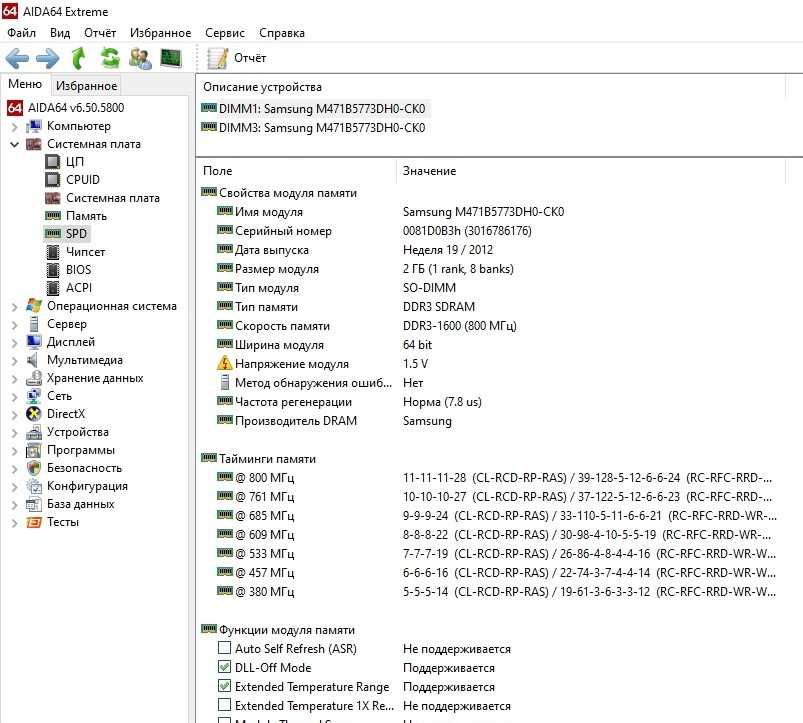Screen dimensions: 803x723
Task: Click the Описание устройства column header
Action: point(491,87)
